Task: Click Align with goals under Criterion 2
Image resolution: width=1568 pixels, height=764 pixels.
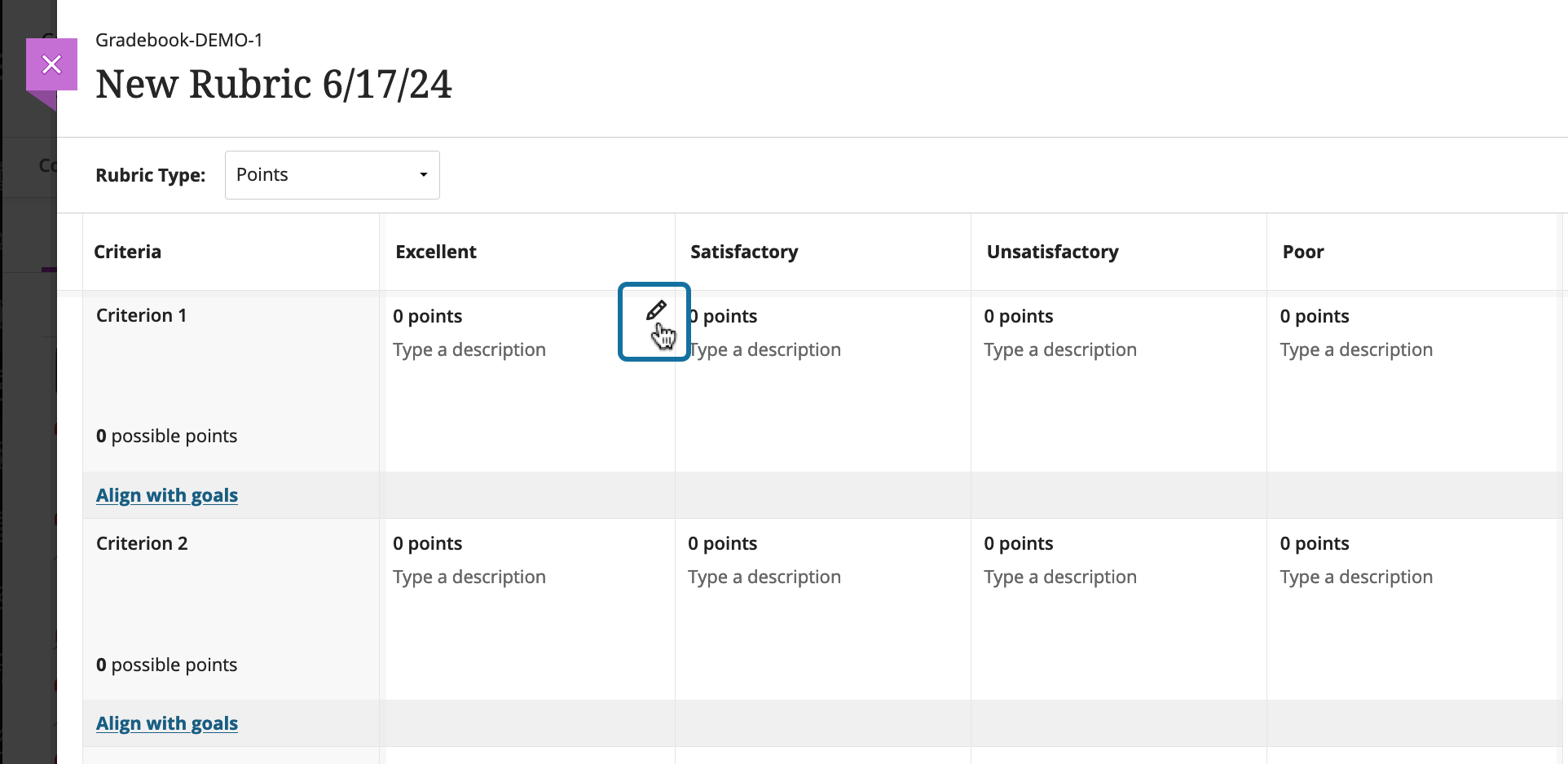Action: coord(167,723)
